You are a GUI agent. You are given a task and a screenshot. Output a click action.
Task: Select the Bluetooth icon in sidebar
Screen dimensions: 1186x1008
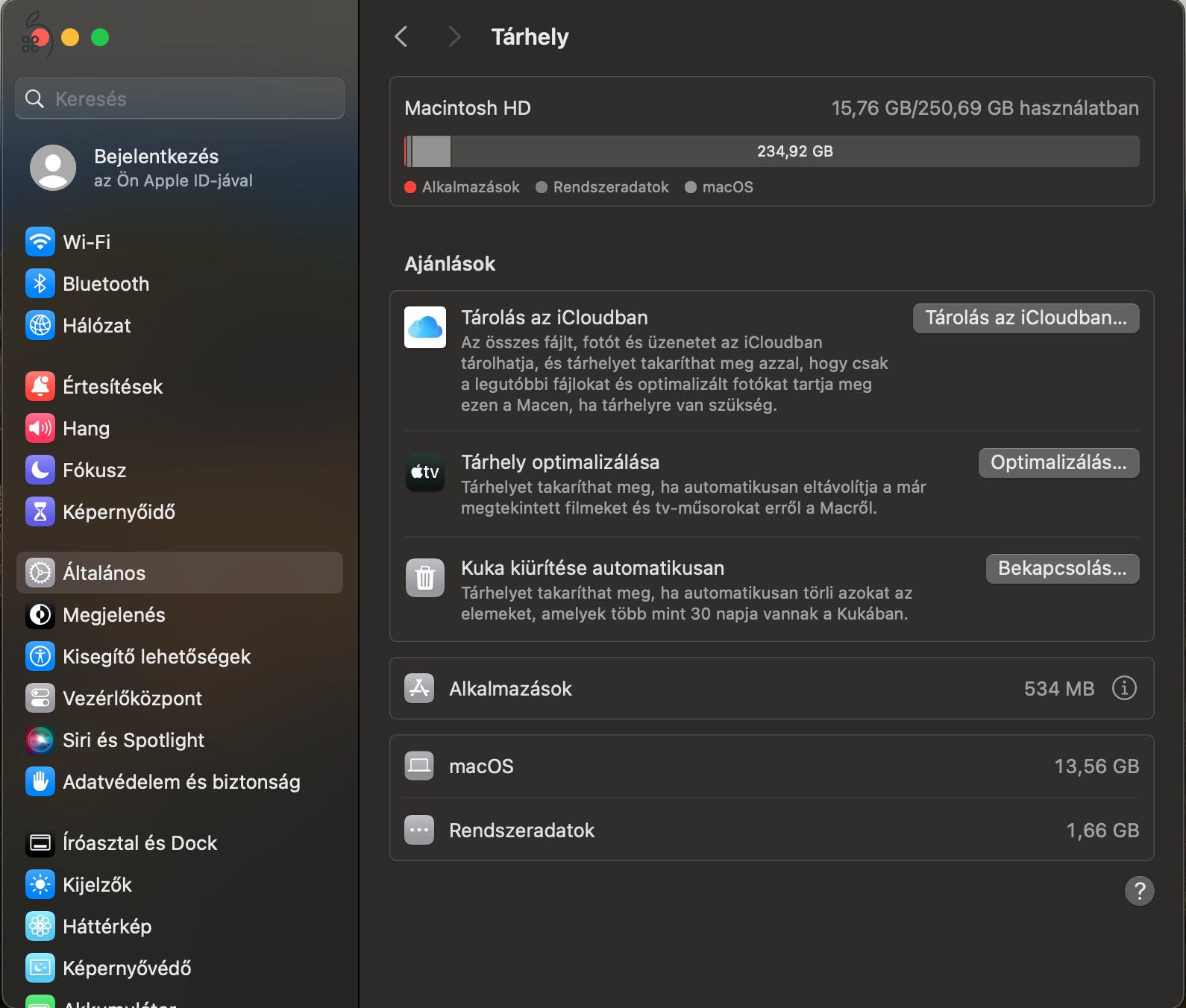click(x=40, y=283)
